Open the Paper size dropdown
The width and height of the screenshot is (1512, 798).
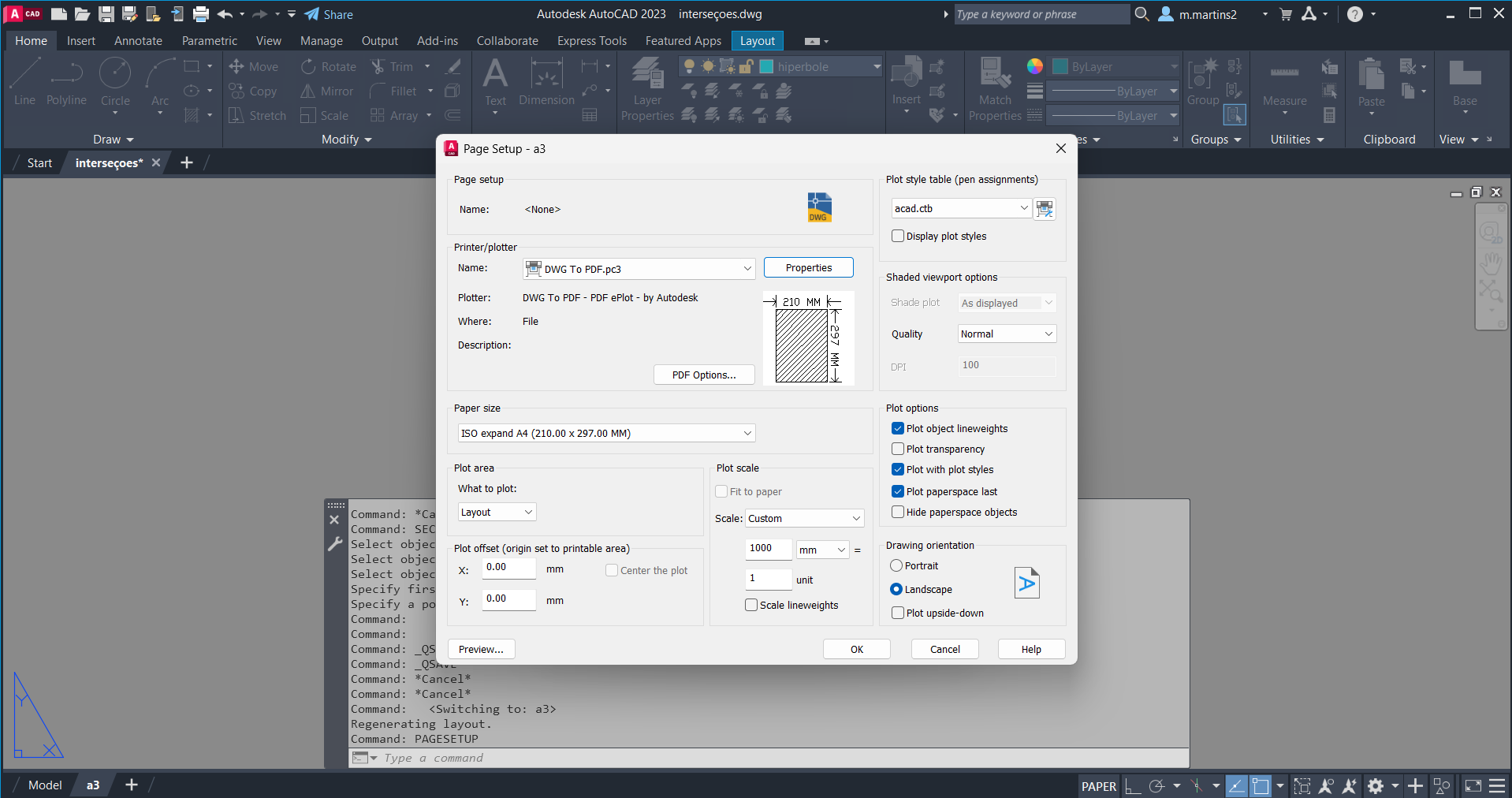click(606, 433)
